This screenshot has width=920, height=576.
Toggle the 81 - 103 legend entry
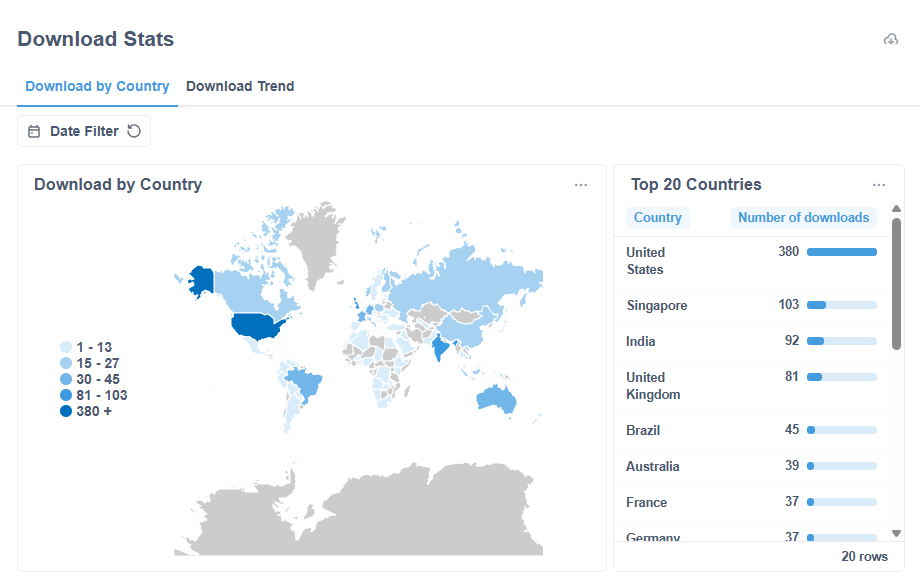pos(94,395)
